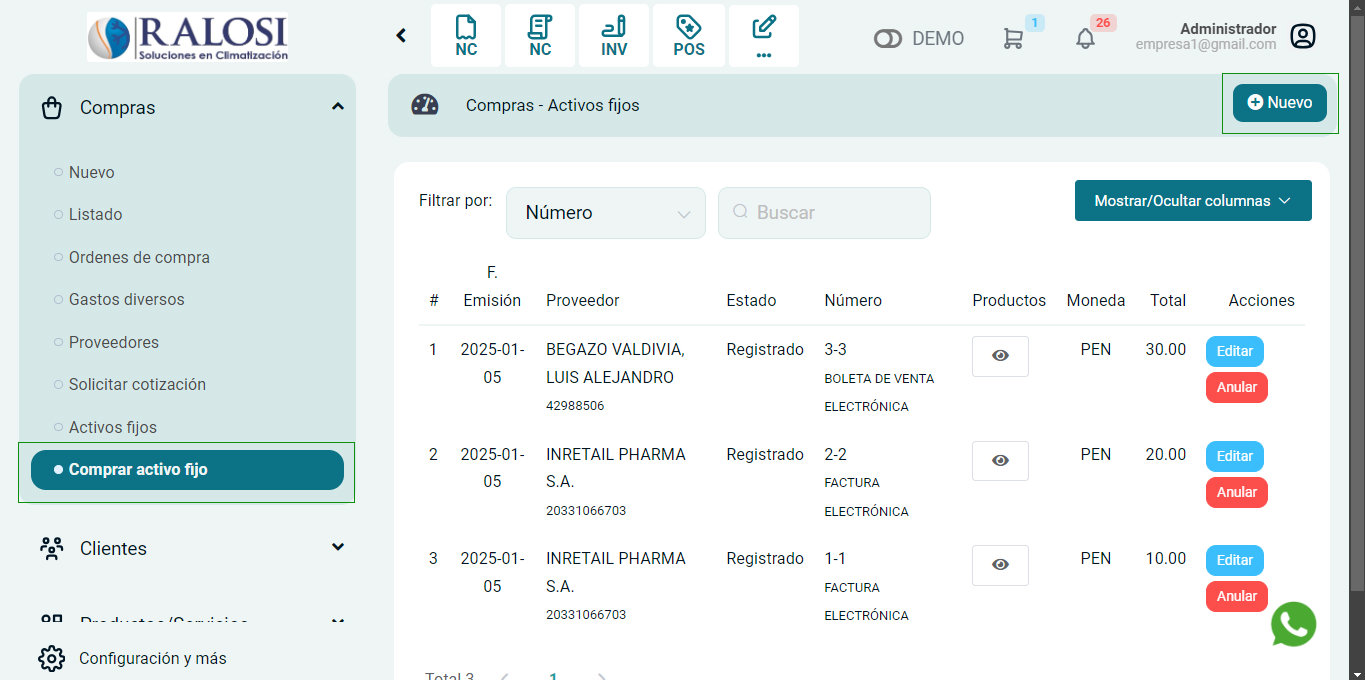
Task: Click the dashboard gauge icon
Action: [x=425, y=105]
